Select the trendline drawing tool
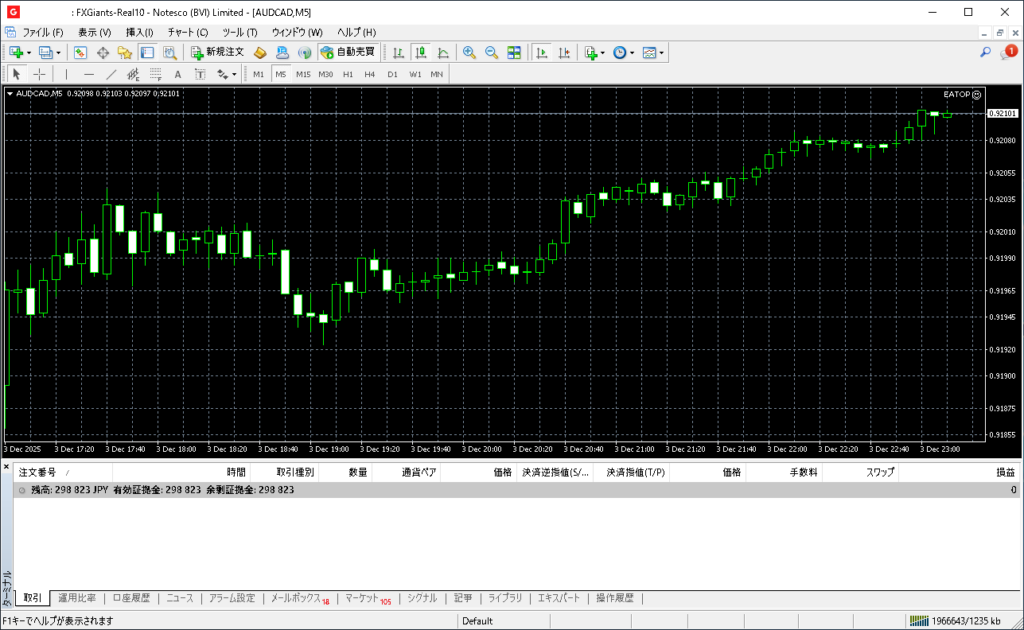Screen dimensions: 1024x630 tap(112, 74)
